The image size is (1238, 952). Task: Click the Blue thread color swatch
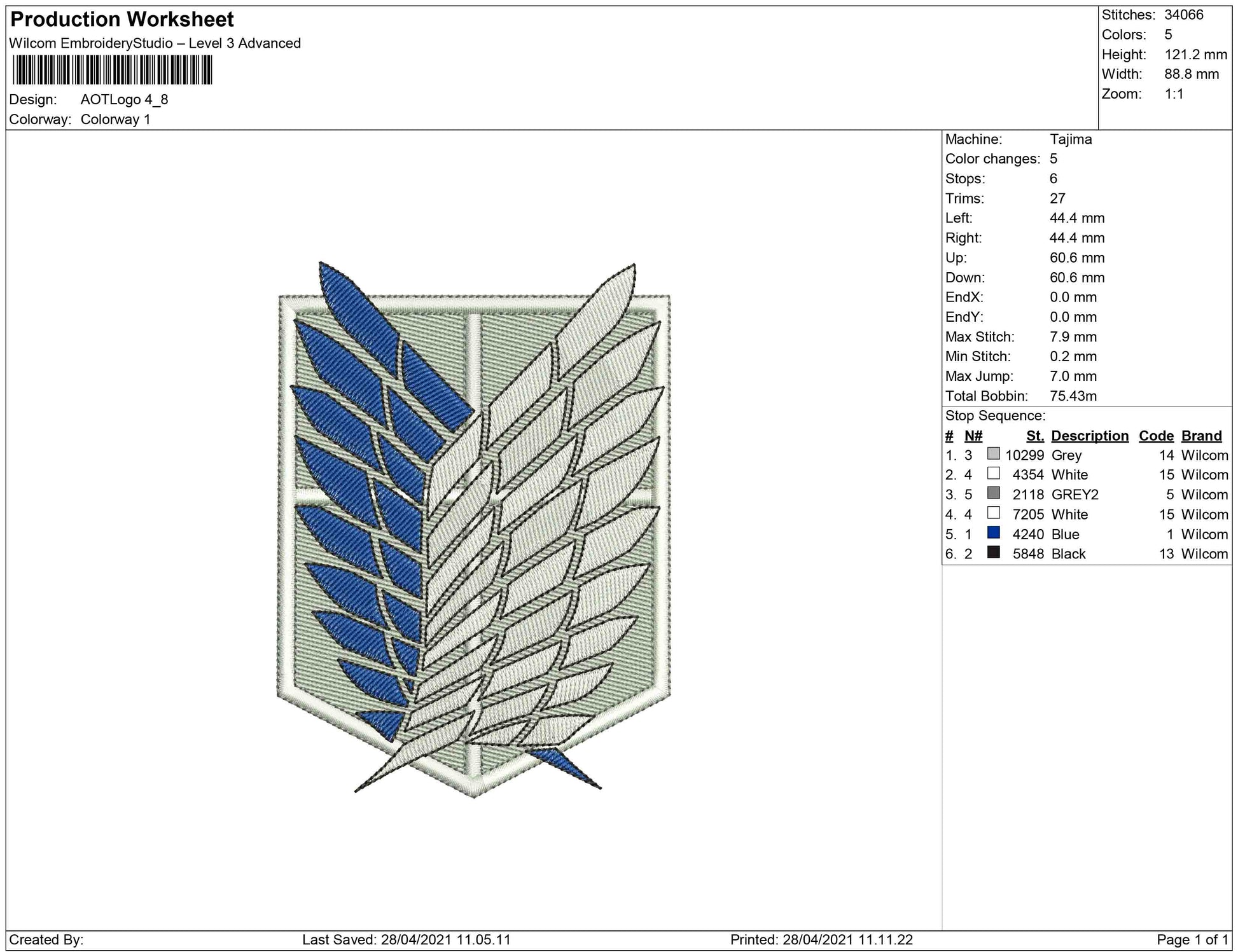pos(993,533)
